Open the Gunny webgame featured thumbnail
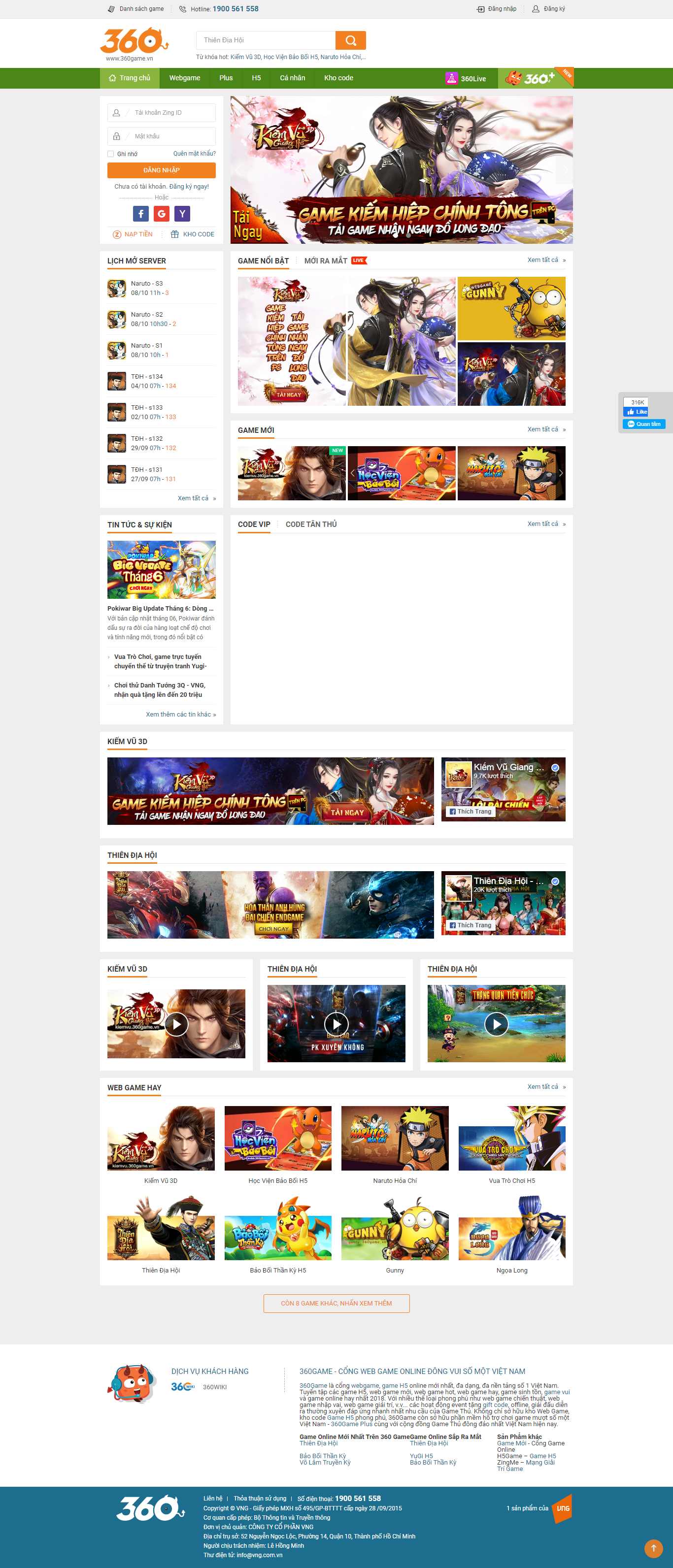Viewport: 673px width, 1568px height. (x=511, y=309)
